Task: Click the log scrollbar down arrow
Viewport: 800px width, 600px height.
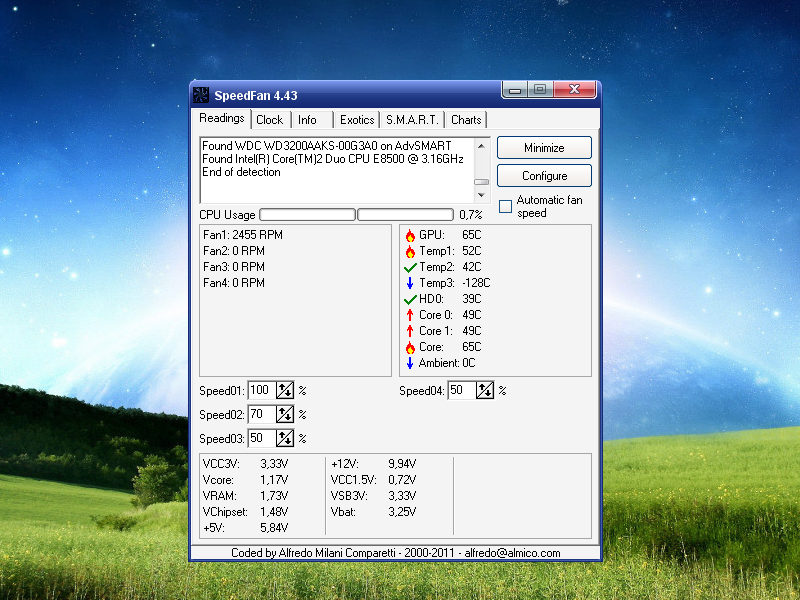Action: coord(481,195)
